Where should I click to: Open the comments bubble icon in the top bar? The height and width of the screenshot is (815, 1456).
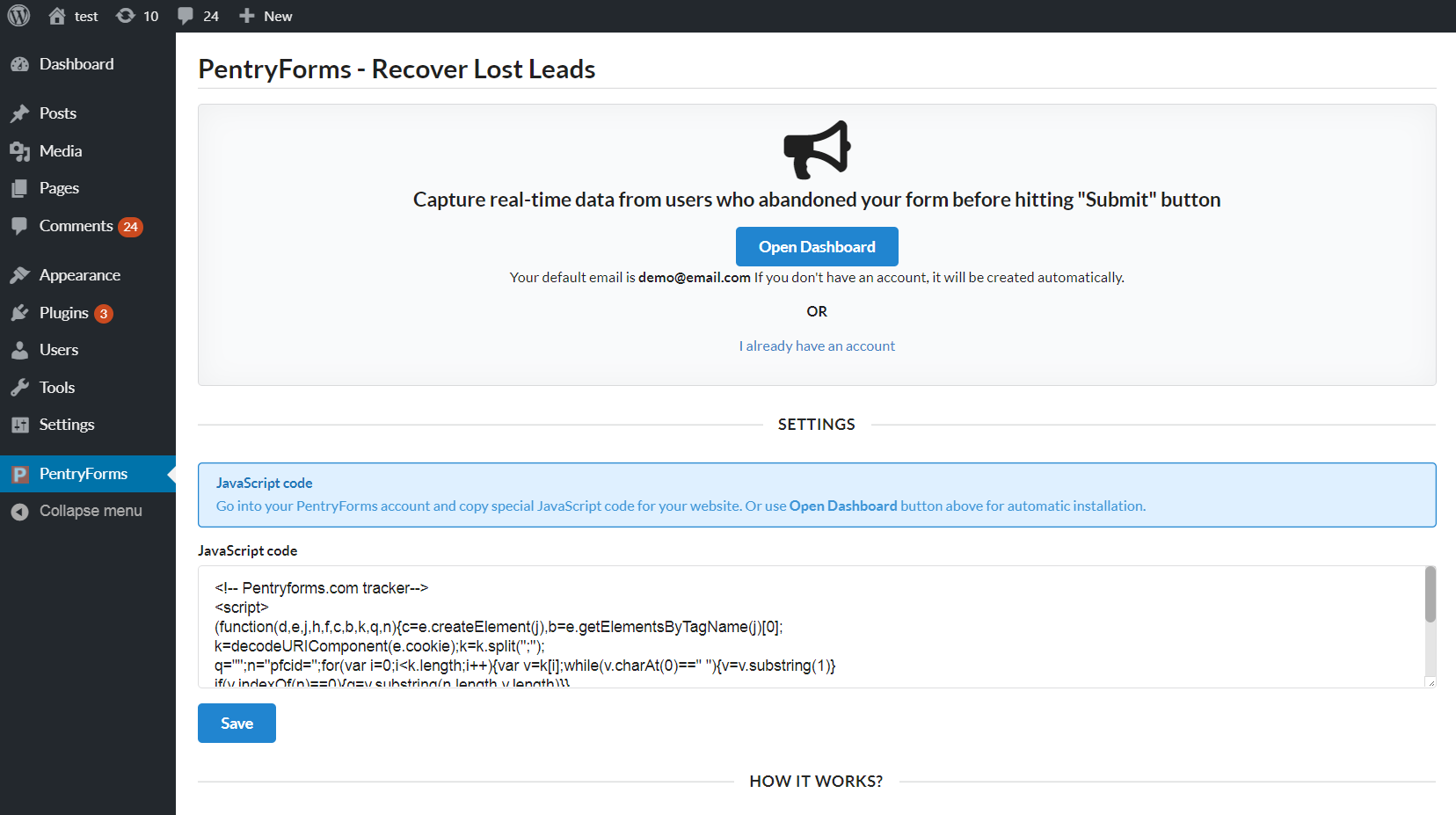(x=186, y=16)
